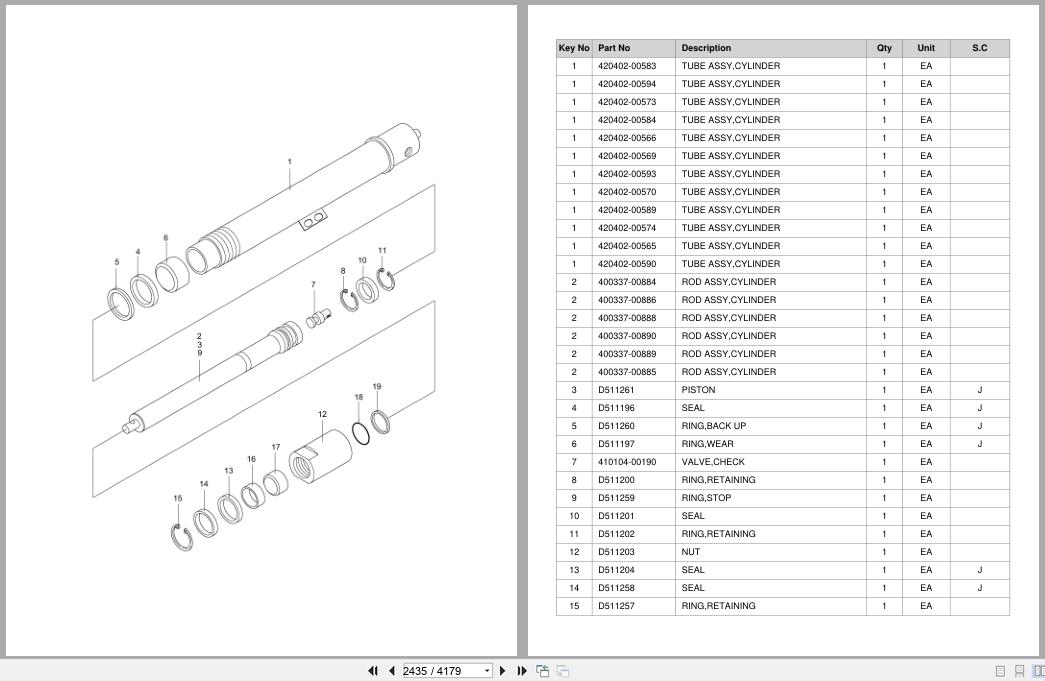This screenshot has width=1045, height=681.
Task: Click callout 7 above check valve
Action: coord(313,285)
